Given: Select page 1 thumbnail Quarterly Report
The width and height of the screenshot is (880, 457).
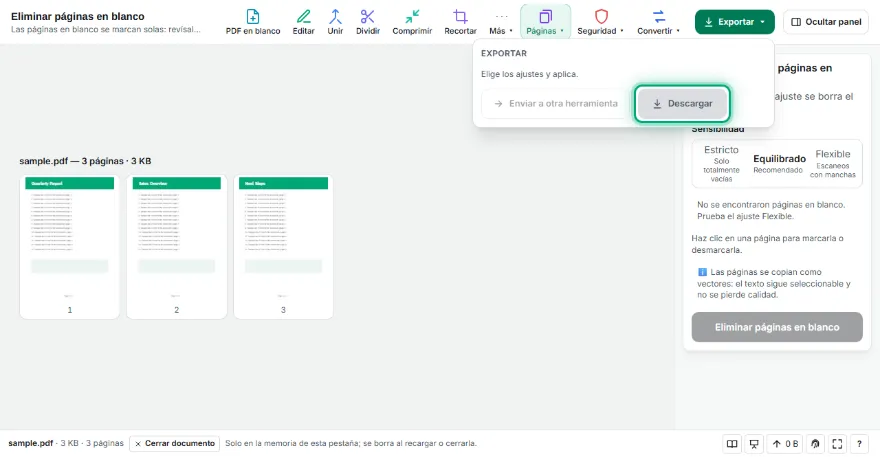Looking at the screenshot, I should pos(70,247).
